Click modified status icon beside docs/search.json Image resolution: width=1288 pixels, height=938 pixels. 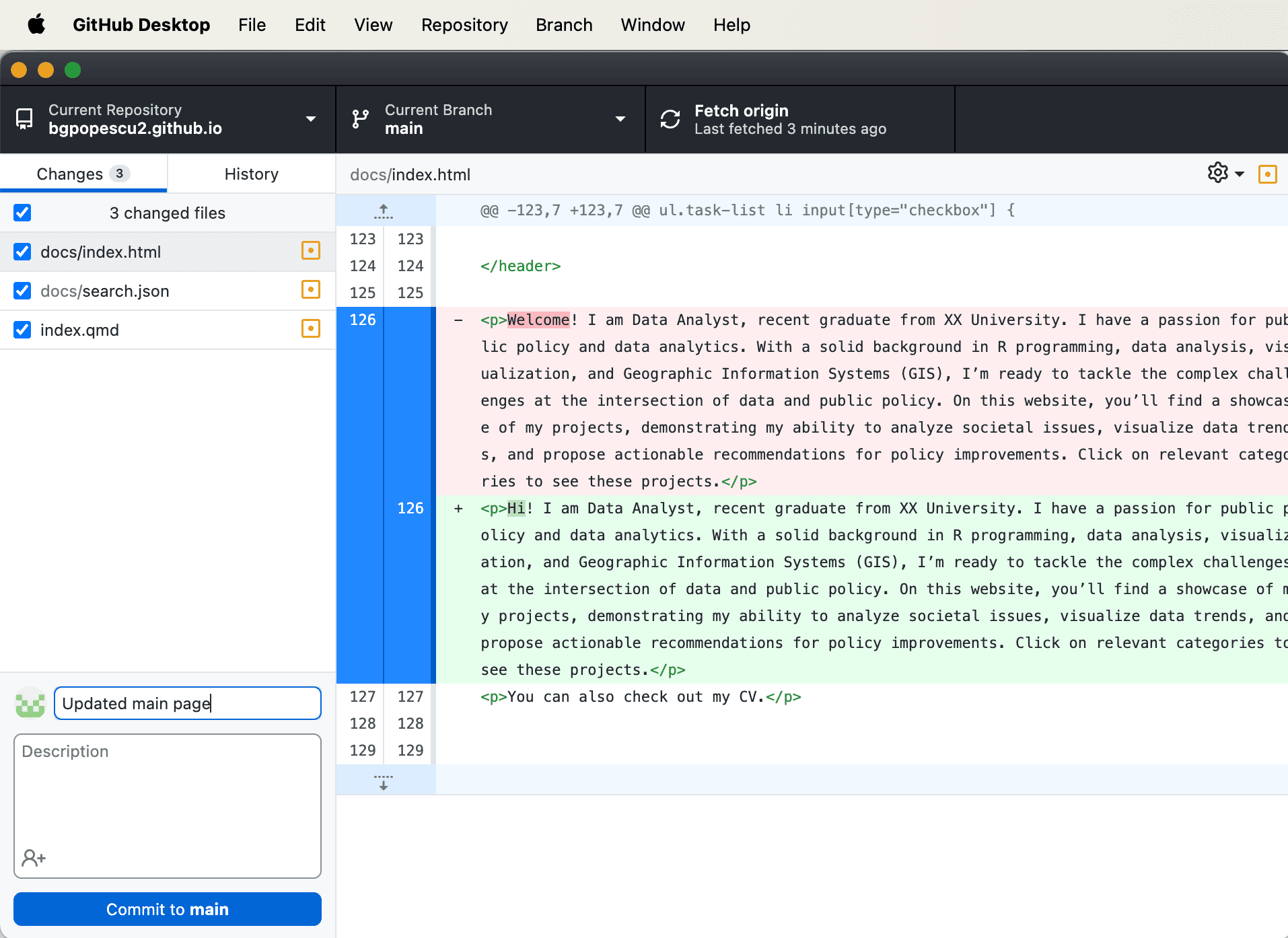(x=310, y=290)
